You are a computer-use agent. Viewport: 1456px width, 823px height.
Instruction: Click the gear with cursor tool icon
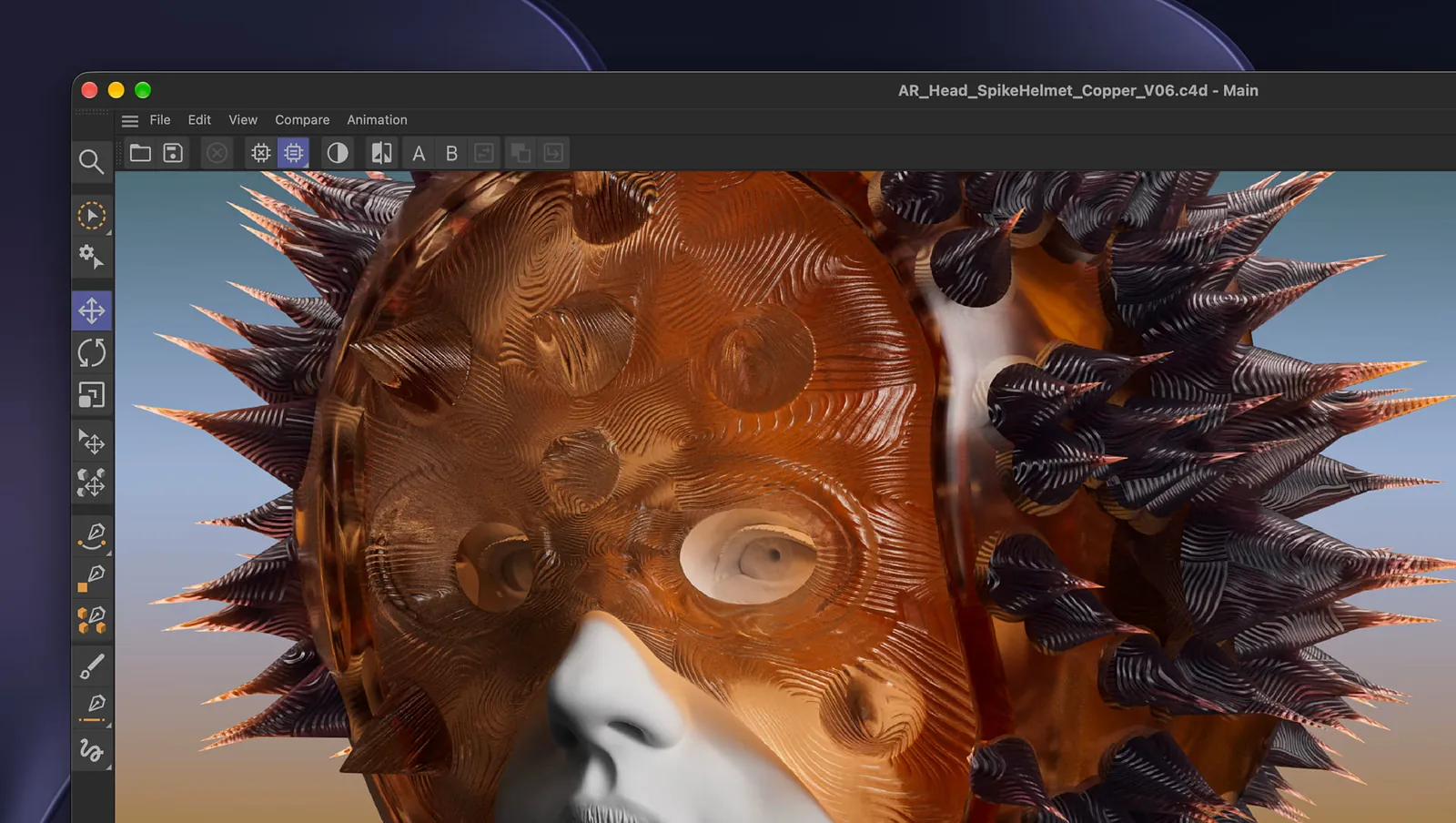91,258
